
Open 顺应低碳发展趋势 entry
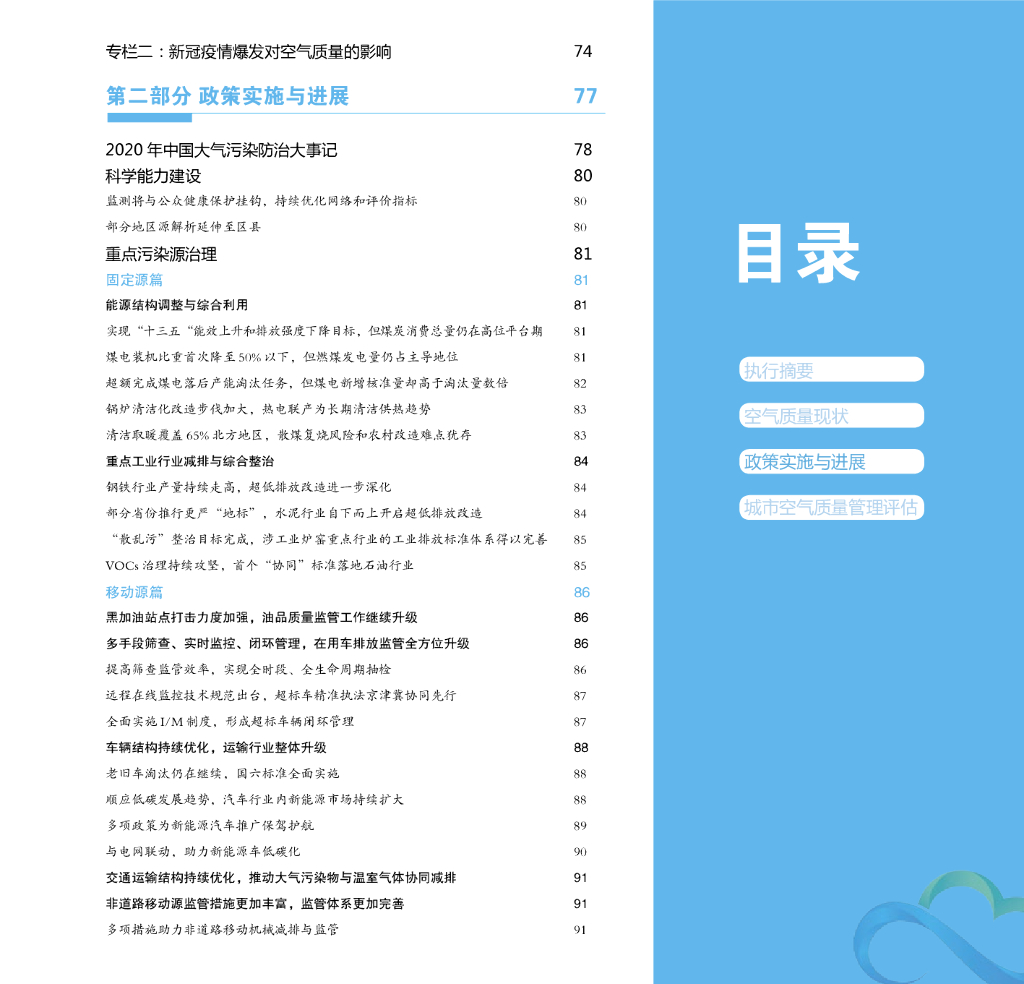click(x=255, y=800)
